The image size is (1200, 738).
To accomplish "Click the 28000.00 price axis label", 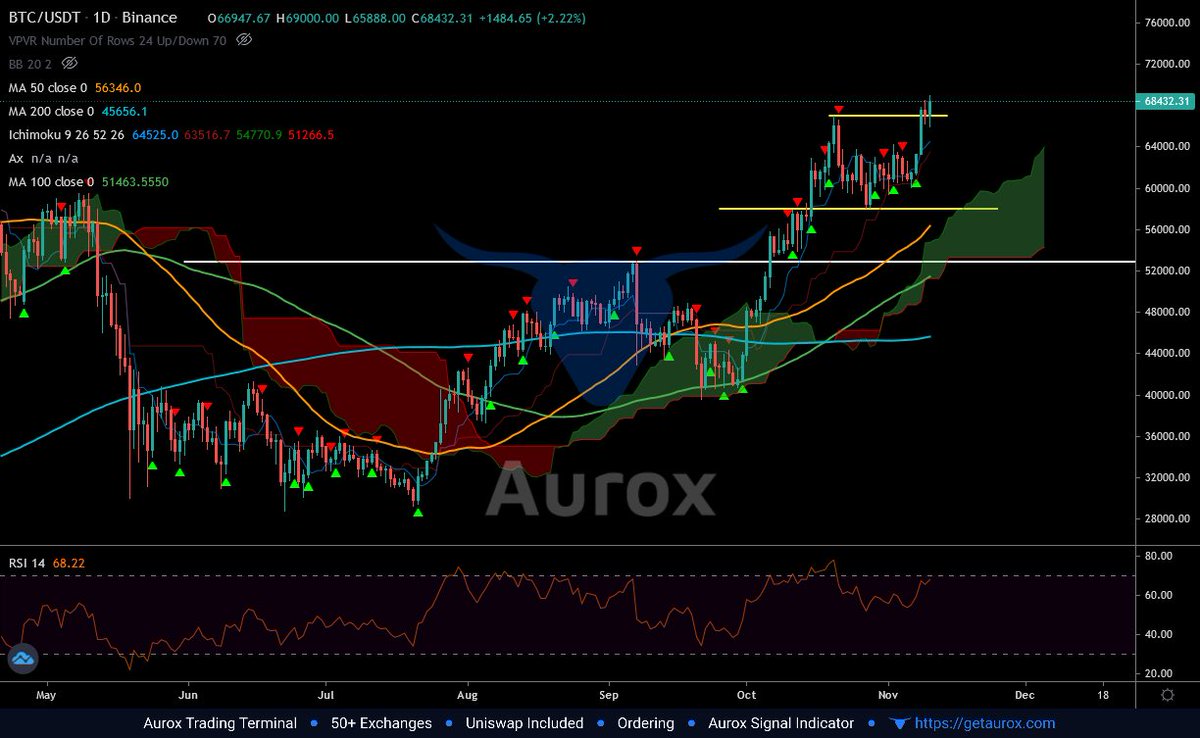I will 1169,518.
